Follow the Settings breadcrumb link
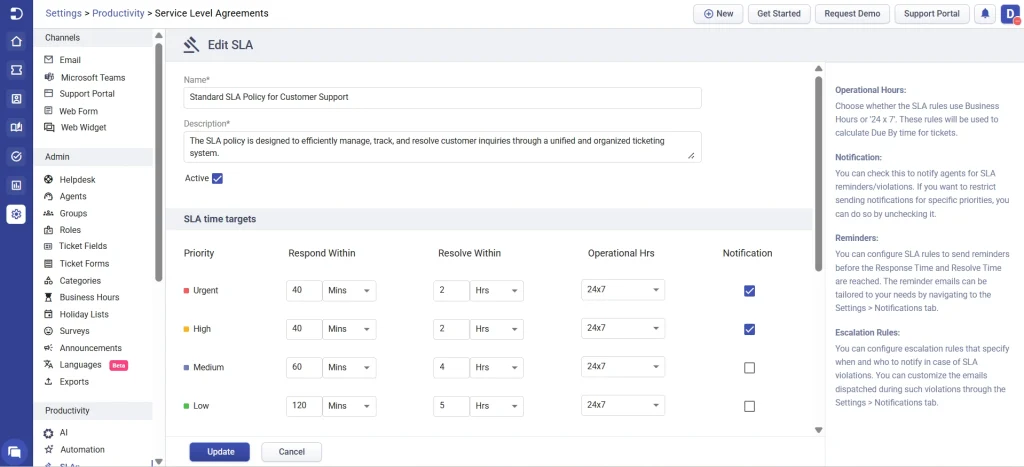This screenshot has width=1024, height=467. coord(63,13)
